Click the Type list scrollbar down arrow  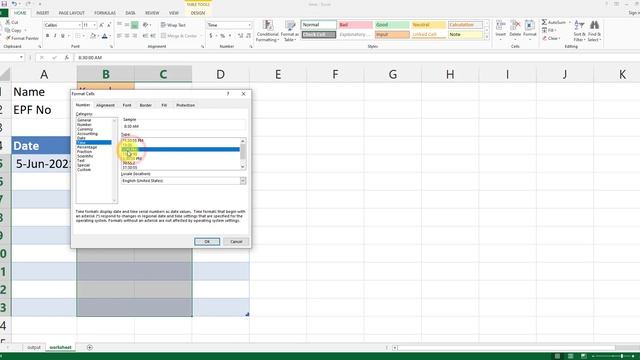point(243,167)
